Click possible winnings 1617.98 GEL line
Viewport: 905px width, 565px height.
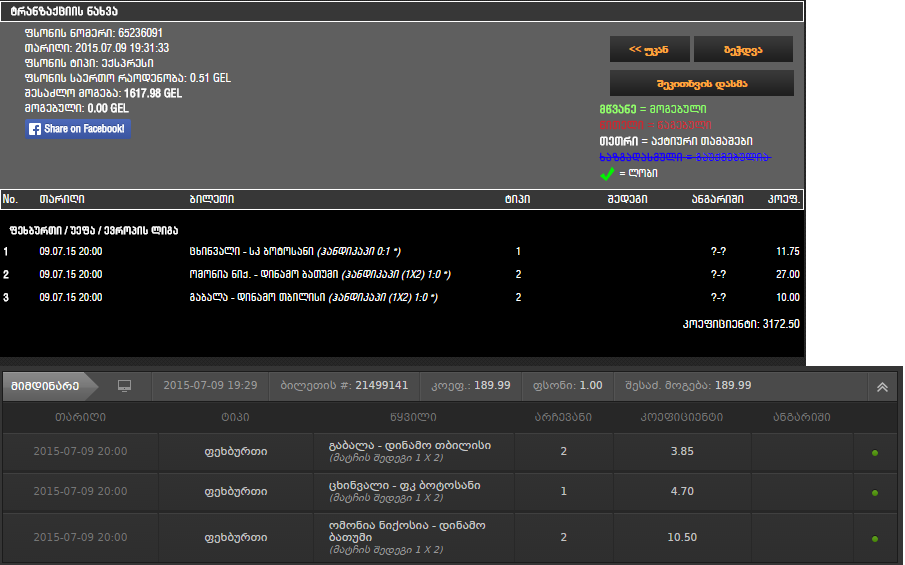pyautogui.click(x=103, y=93)
